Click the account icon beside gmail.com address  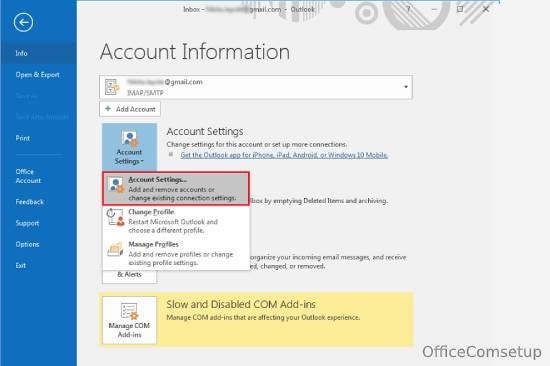tap(112, 87)
